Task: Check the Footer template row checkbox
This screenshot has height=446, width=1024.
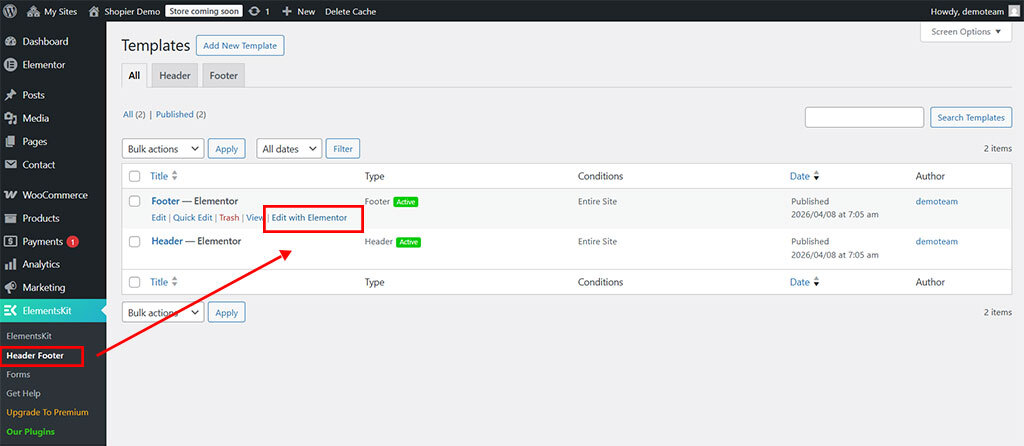Action: (x=135, y=202)
